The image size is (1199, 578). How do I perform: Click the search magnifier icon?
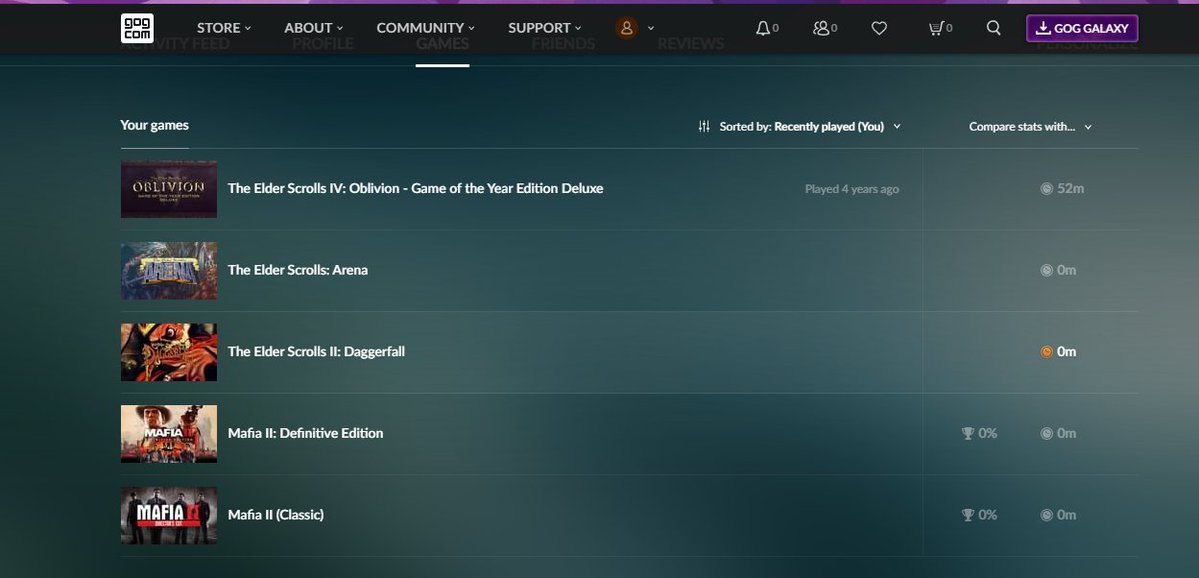(x=993, y=28)
